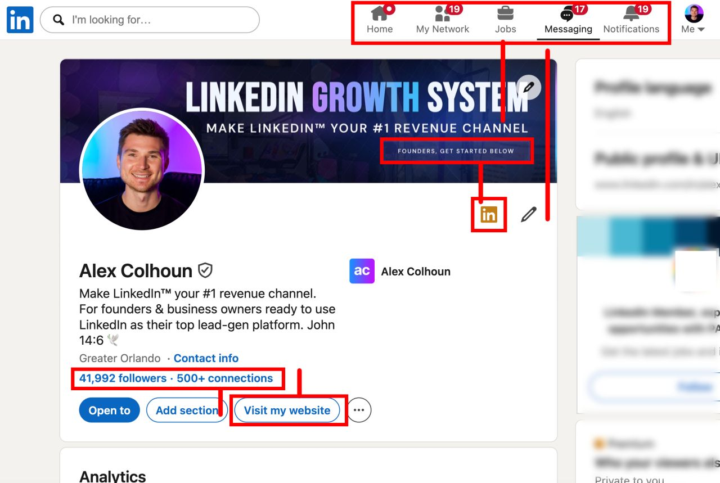Viewport: 720px width, 483px height.
Task: Open Contact info
Action: (206, 358)
